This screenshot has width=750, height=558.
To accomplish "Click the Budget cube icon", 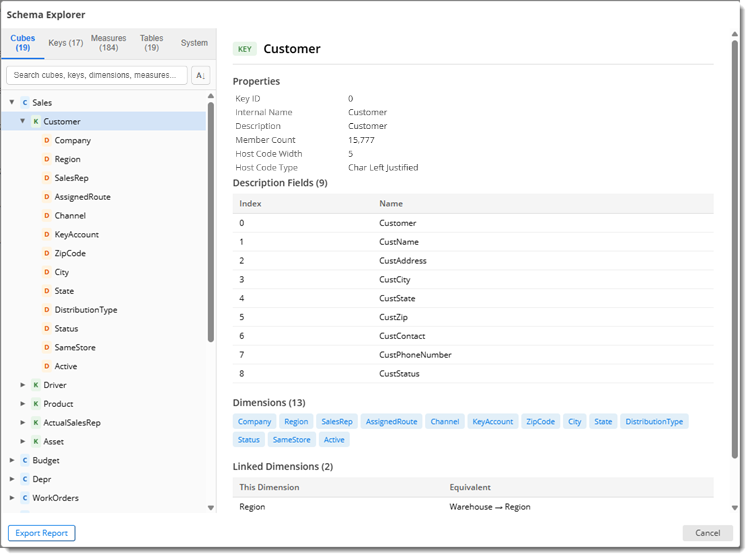I will pos(25,460).
